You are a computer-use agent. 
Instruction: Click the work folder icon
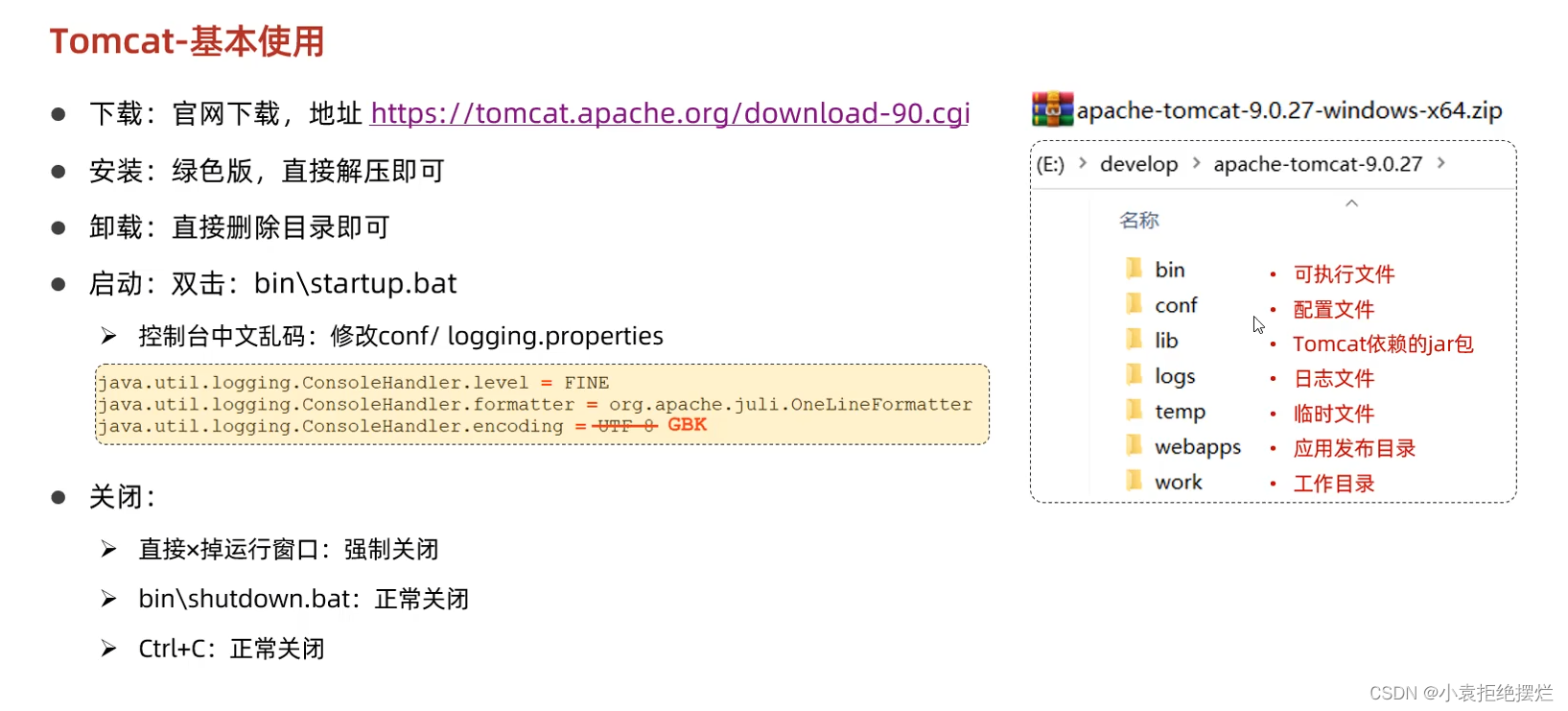[1135, 480]
